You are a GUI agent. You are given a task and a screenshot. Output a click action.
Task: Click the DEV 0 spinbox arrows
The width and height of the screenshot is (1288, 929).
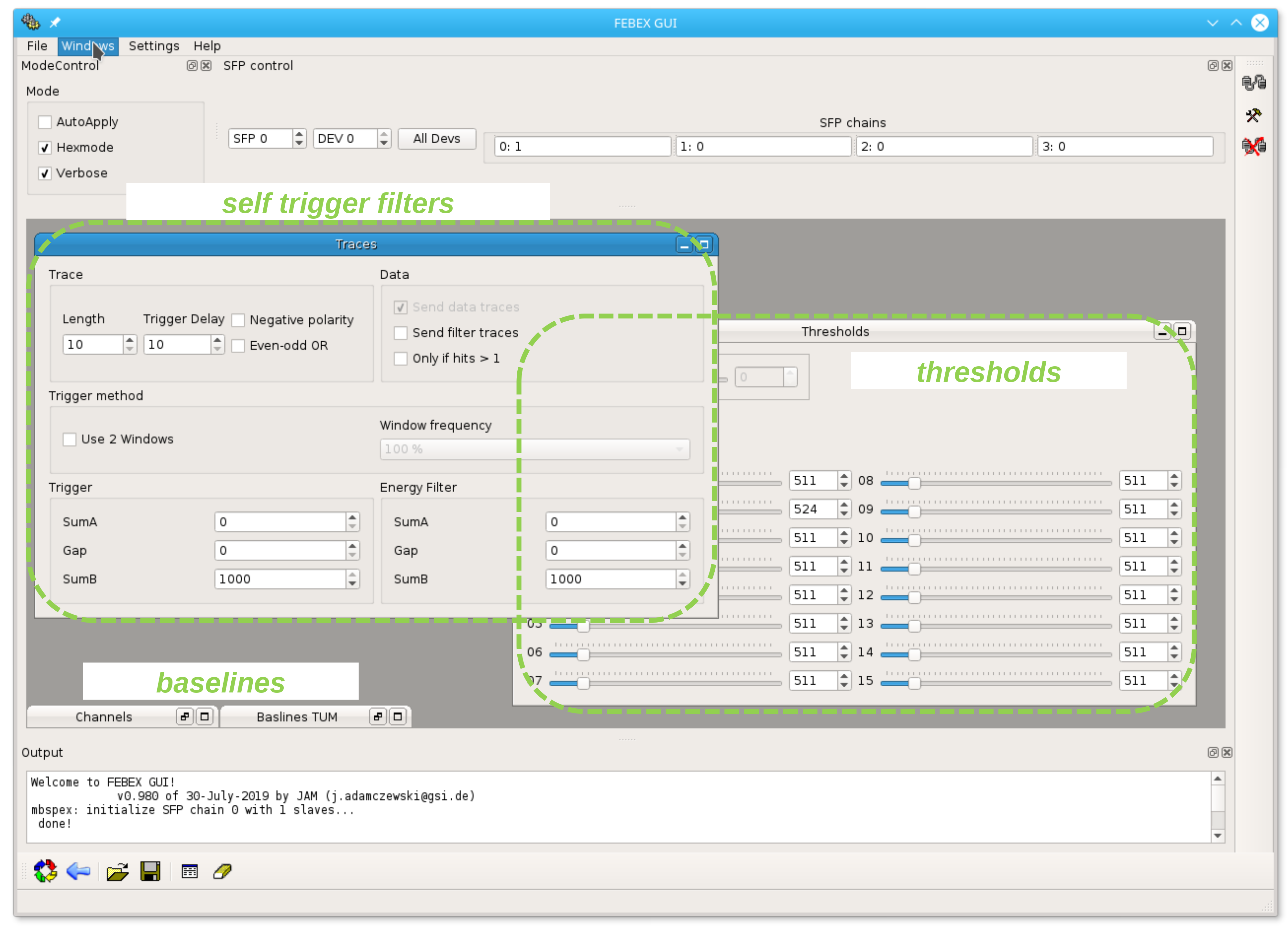click(384, 138)
